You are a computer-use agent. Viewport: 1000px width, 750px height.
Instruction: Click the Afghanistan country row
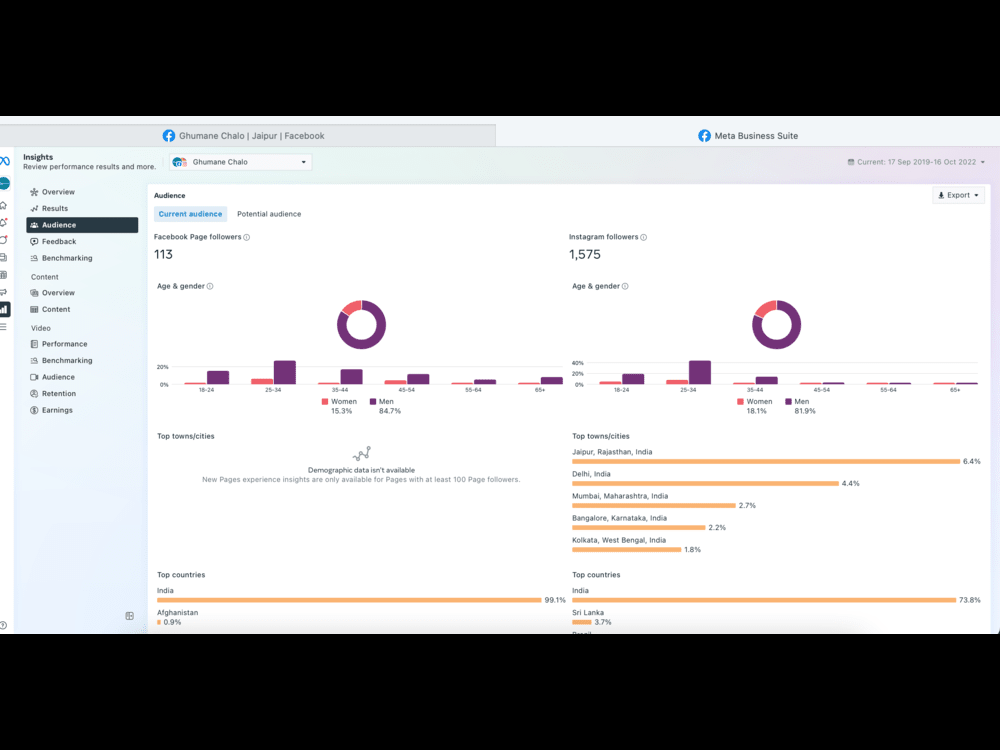361,617
